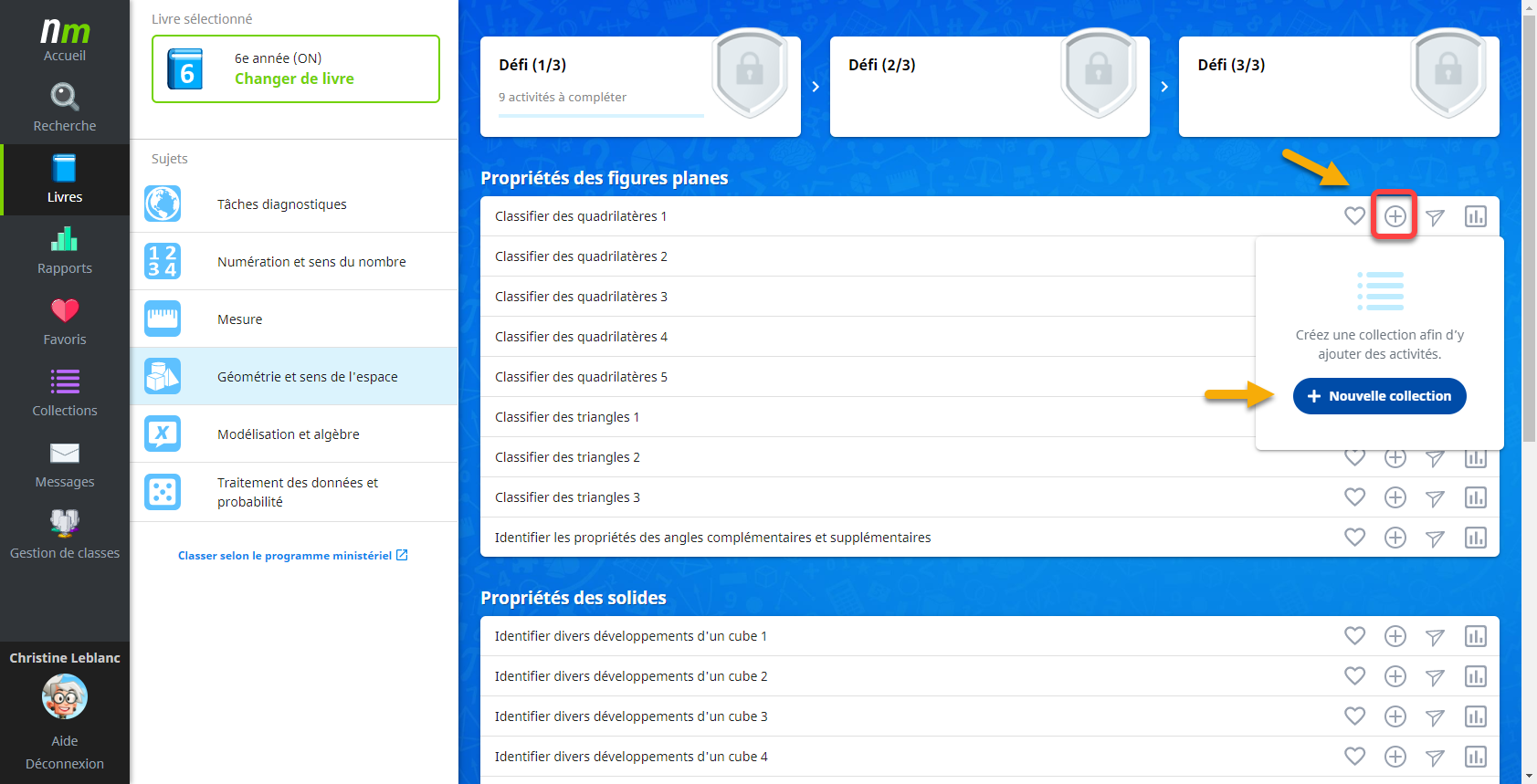View report for développements d'un cube 1

[1475, 636]
